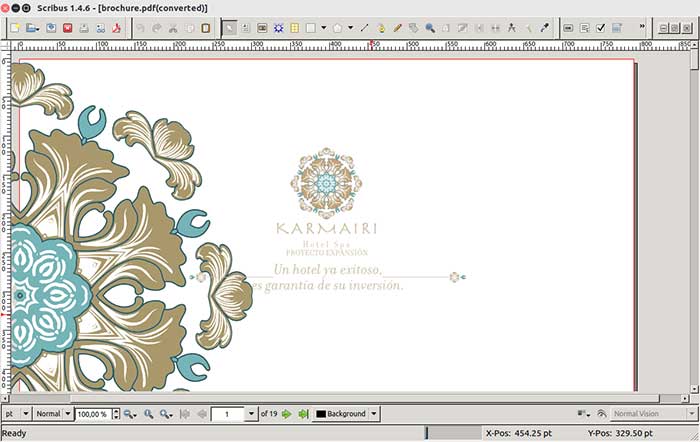Create a new document with New icon
700x442 pixels.
coord(16,28)
